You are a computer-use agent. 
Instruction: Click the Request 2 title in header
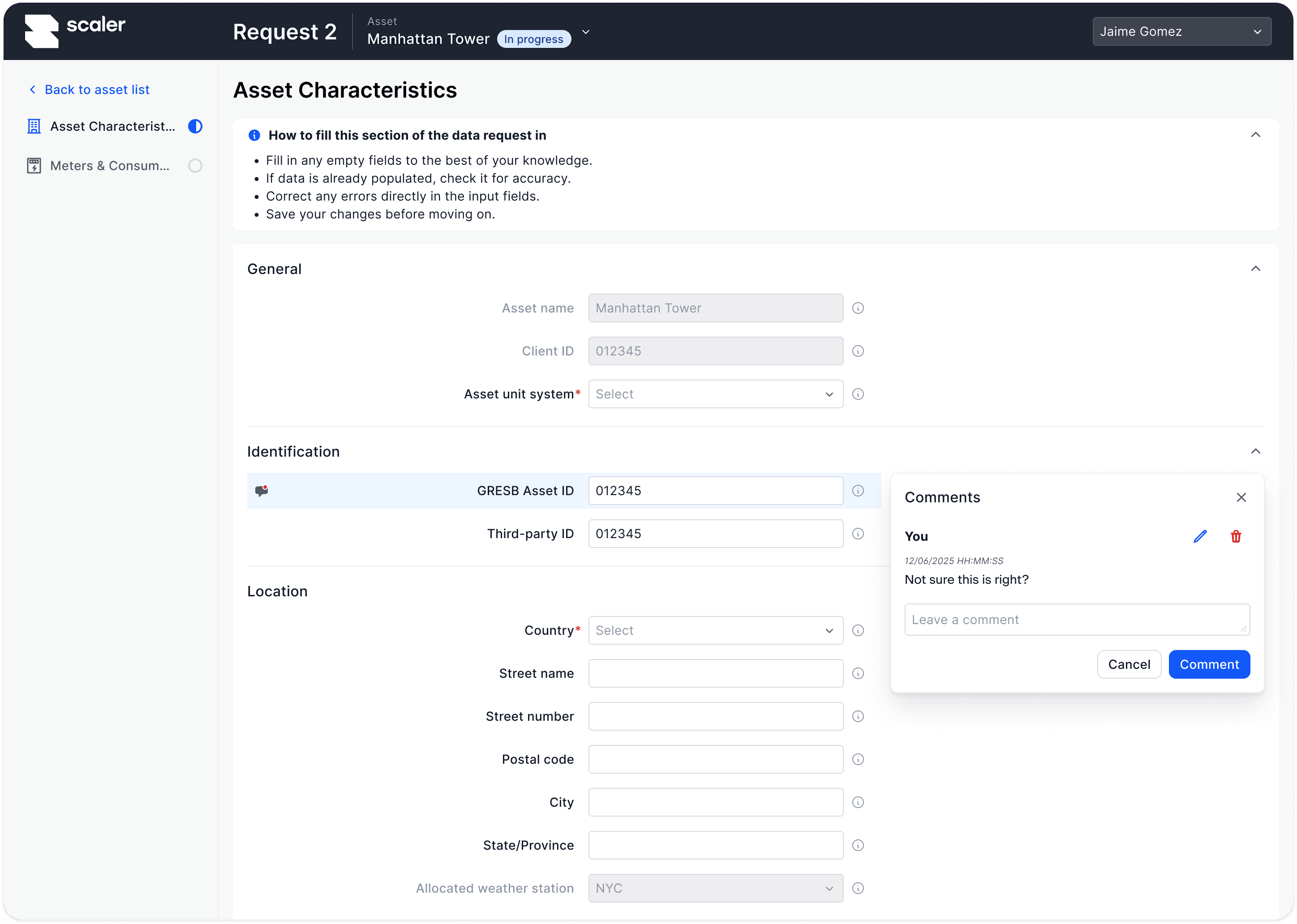click(284, 32)
